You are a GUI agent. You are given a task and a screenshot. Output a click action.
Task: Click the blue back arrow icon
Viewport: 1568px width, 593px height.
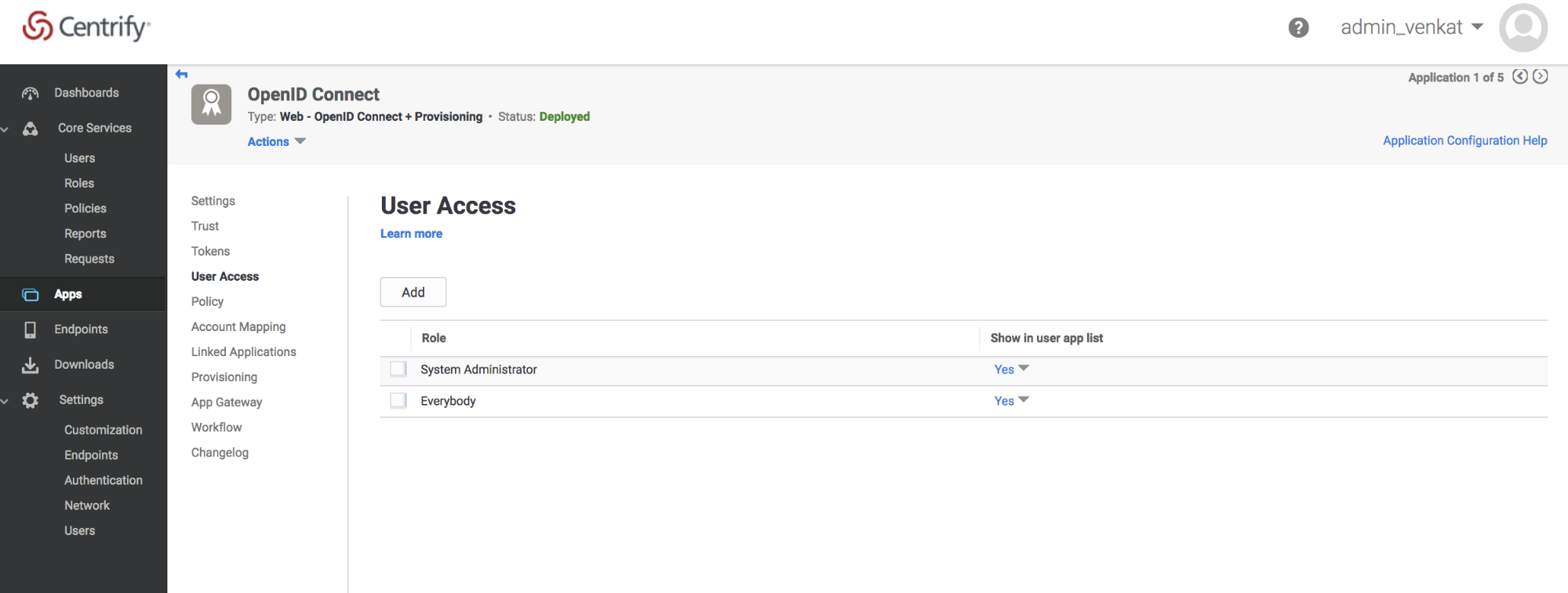[182, 75]
